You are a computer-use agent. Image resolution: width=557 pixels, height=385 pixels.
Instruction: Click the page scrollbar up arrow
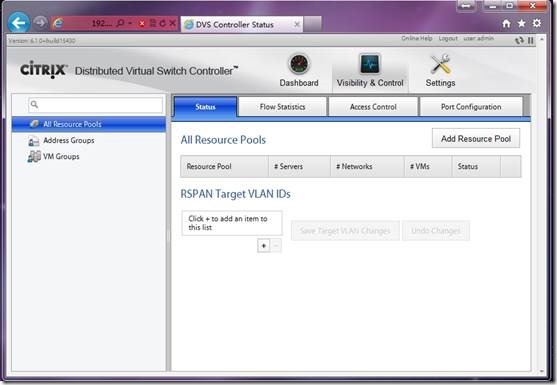[542, 39]
